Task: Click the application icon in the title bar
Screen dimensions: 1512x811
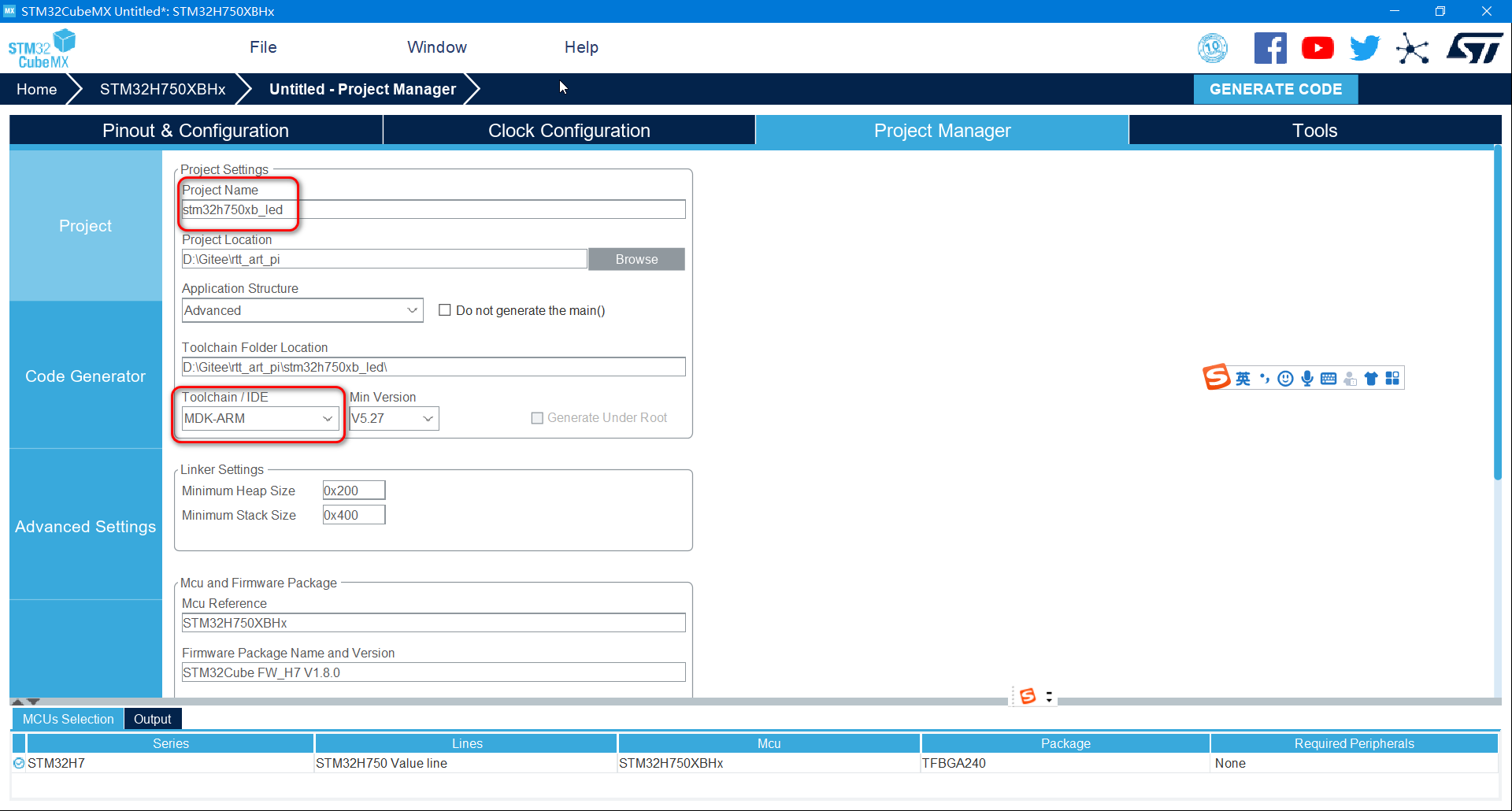Action: 9,11
